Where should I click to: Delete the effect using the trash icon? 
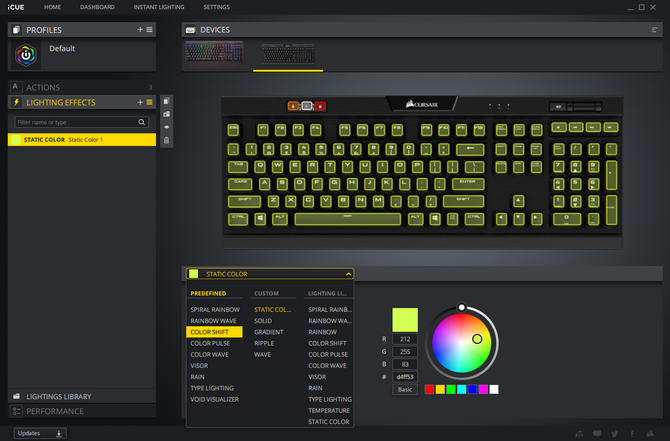(167, 140)
